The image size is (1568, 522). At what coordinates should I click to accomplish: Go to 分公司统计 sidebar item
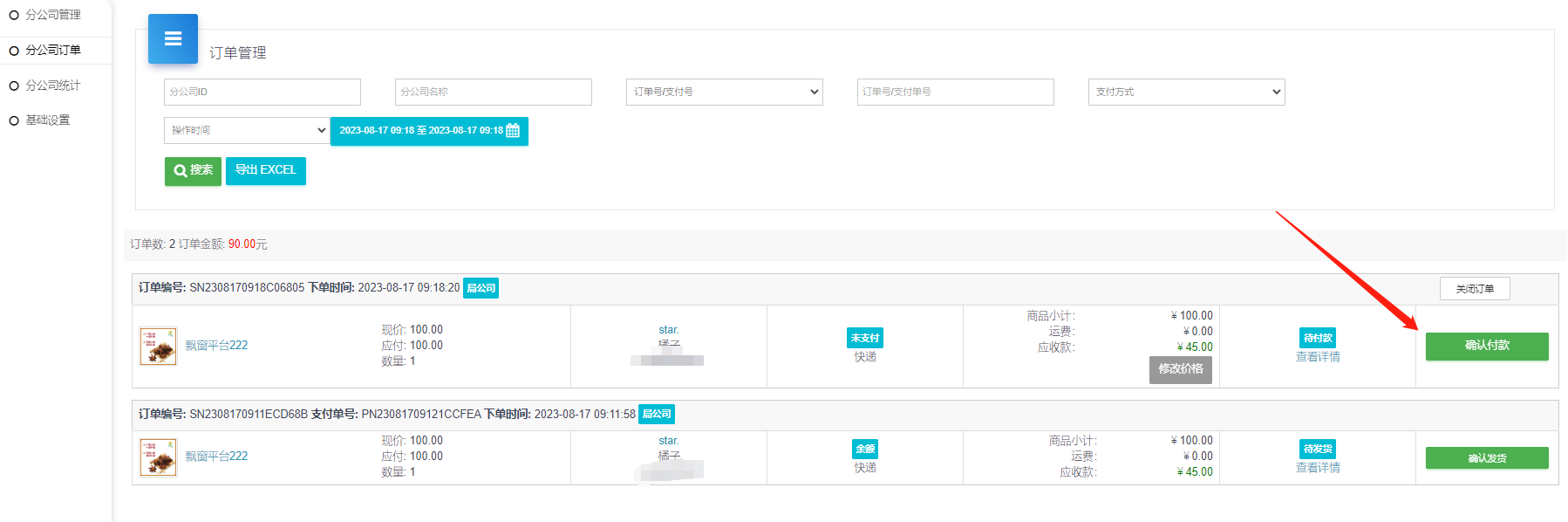point(52,86)
